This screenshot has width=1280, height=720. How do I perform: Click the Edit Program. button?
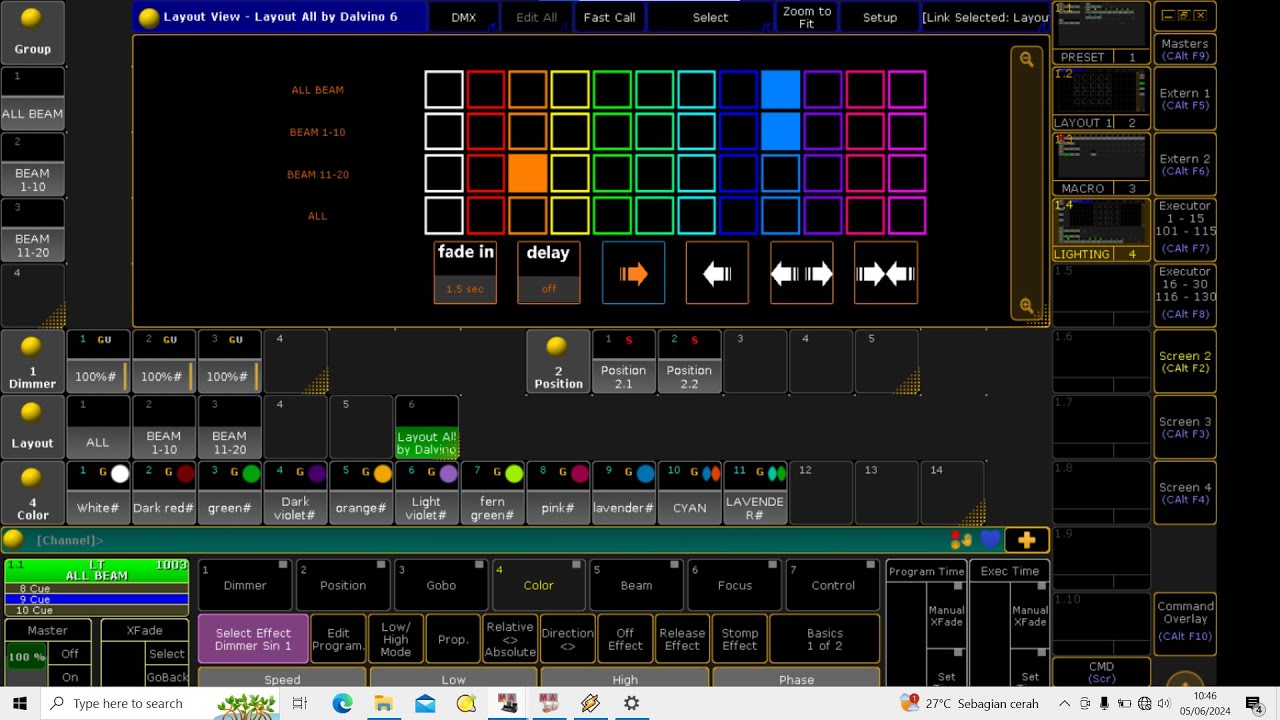point(338,639)
